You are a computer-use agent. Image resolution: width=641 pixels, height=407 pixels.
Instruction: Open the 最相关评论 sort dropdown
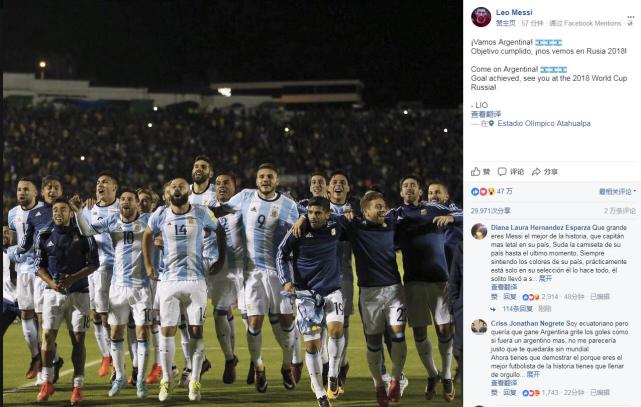pyautogui.click(x=617, y=191)
